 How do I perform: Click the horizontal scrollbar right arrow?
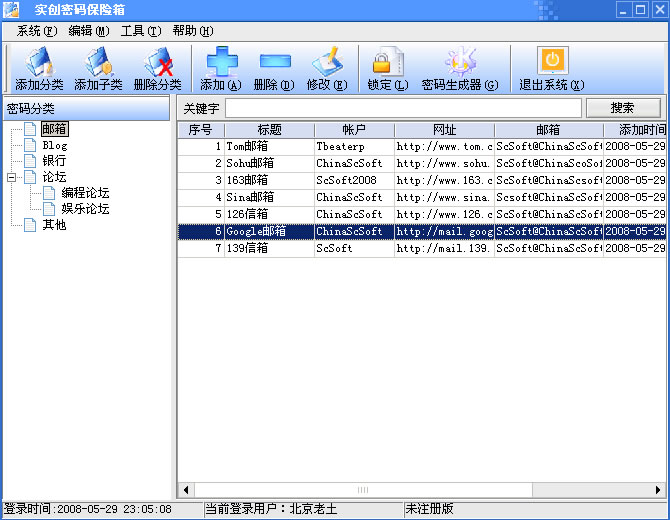[658, 490]
